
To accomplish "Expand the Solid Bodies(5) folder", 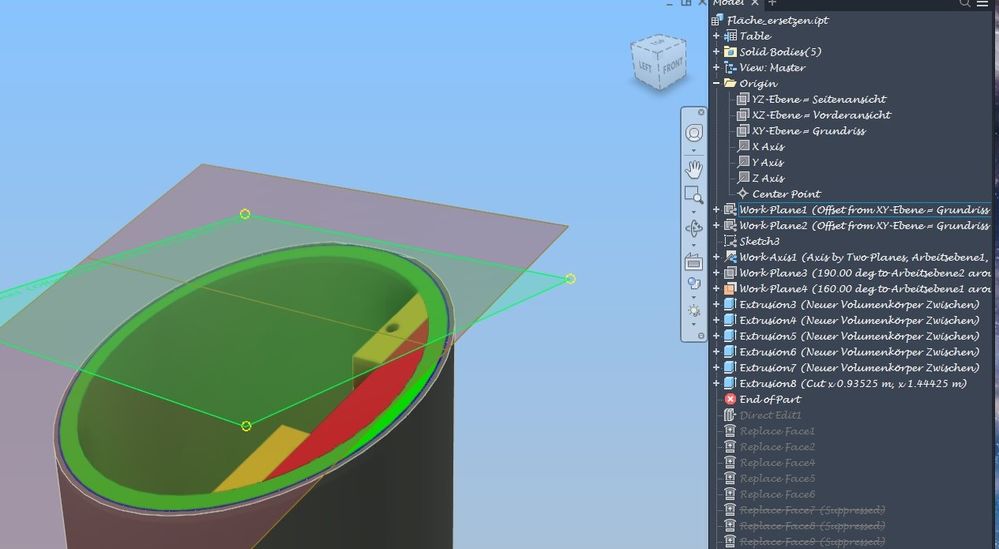I will tap(716, 52).
